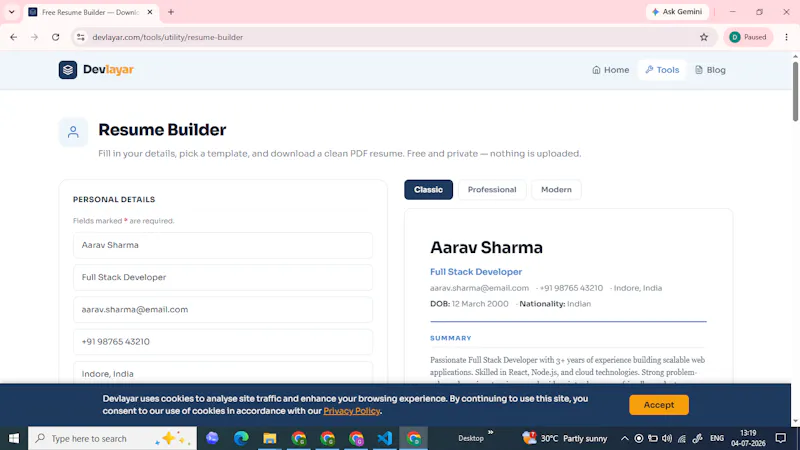Expand the Desktop toolbar chevron
800x450 pixels.
pyautogui.click(x=490, y=432)
